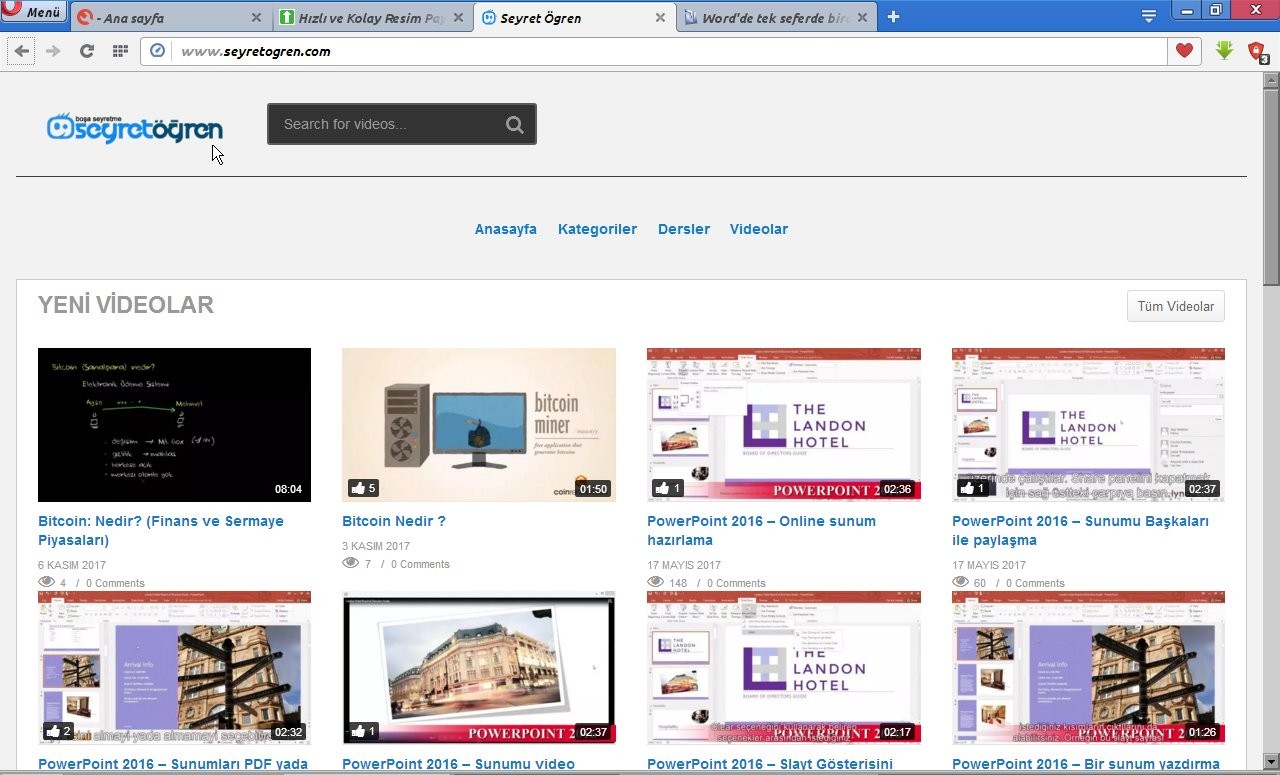The image size is (1280, 775).
Task: Open the Sunumu Başkaları ile paylaşma thumbnail
Action: pos(1088,425)
